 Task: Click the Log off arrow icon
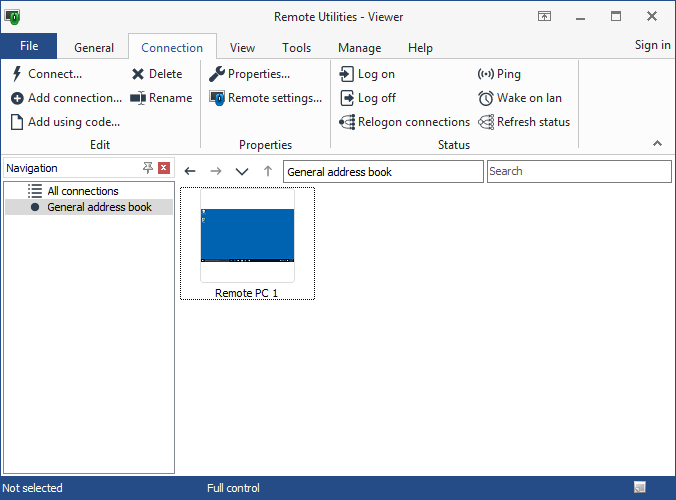coord(347,98)
